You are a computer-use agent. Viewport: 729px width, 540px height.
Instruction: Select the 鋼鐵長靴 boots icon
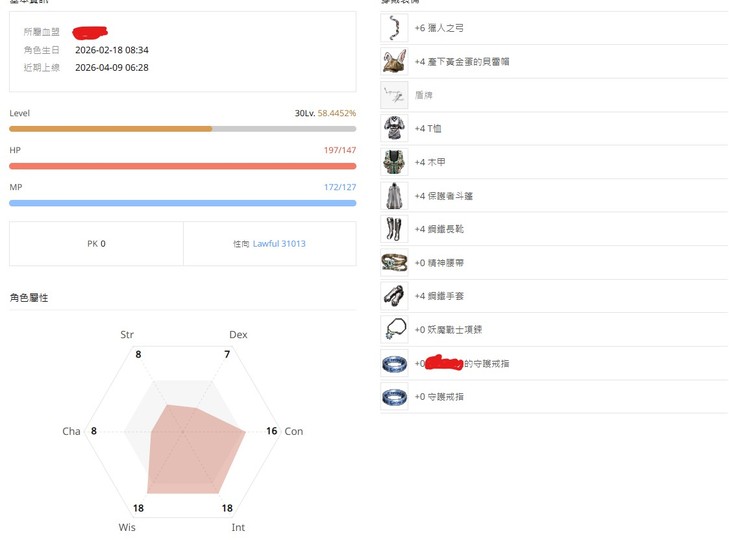(394, 229)
